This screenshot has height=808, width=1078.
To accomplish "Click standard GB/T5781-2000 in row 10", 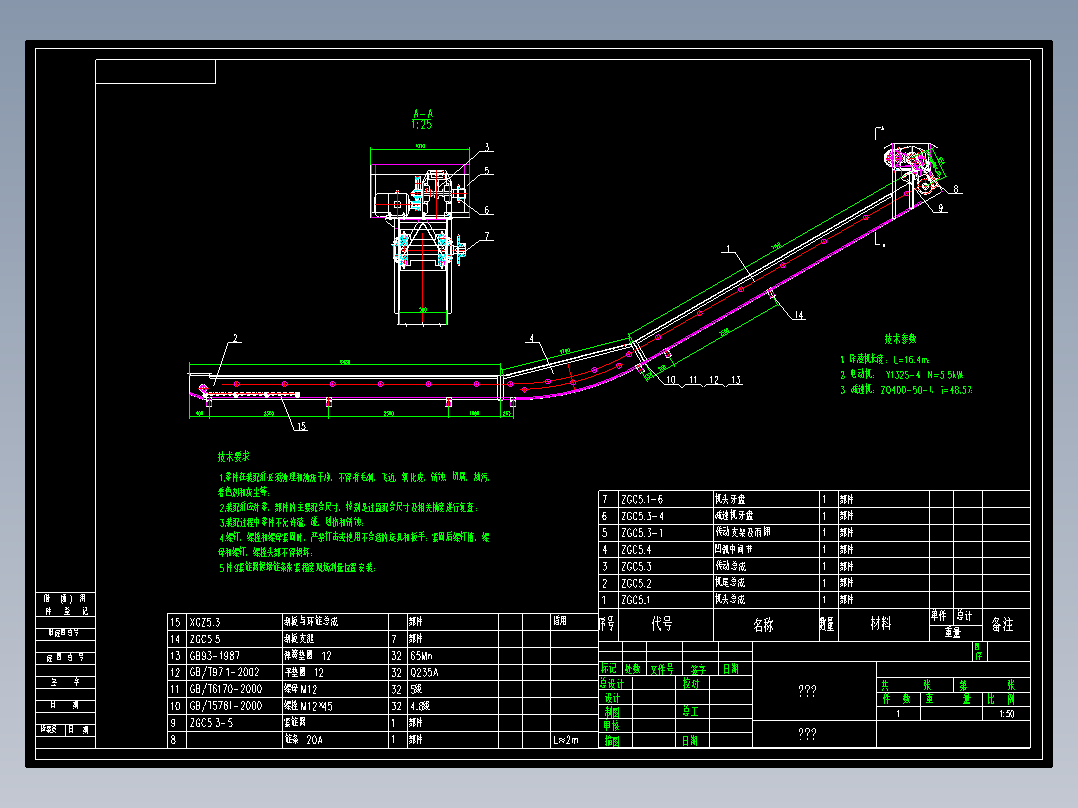I will point(226,706).
